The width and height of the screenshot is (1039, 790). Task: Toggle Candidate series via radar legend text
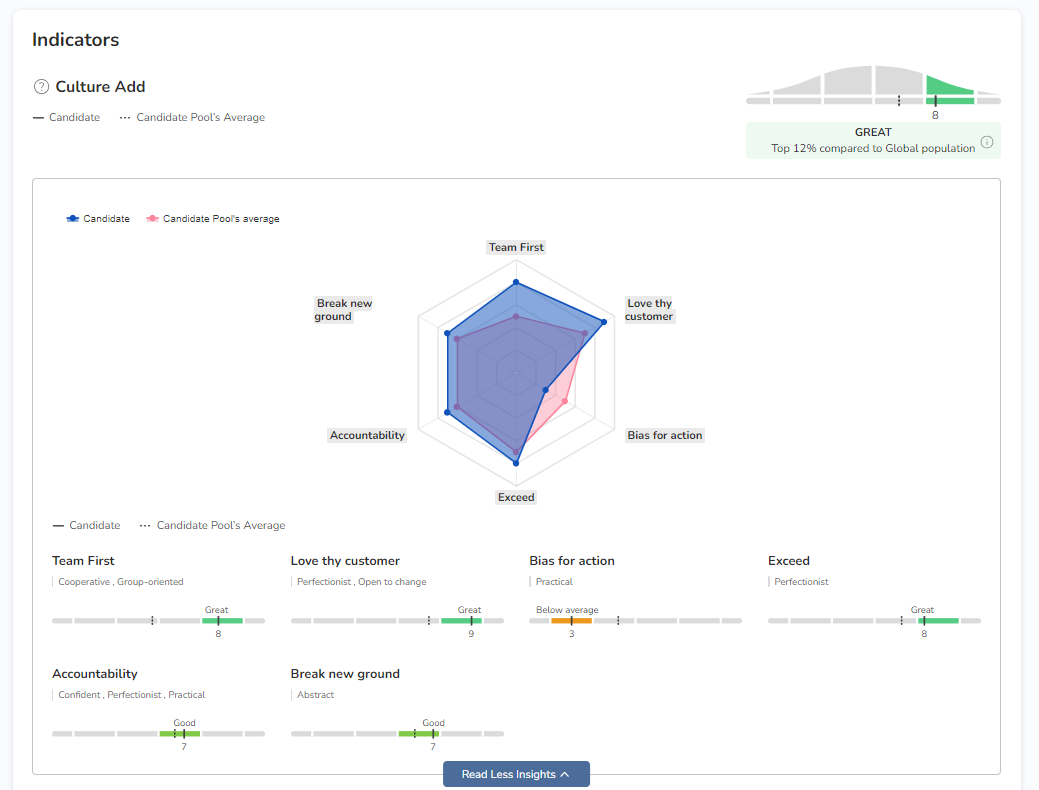click(107, 219)
